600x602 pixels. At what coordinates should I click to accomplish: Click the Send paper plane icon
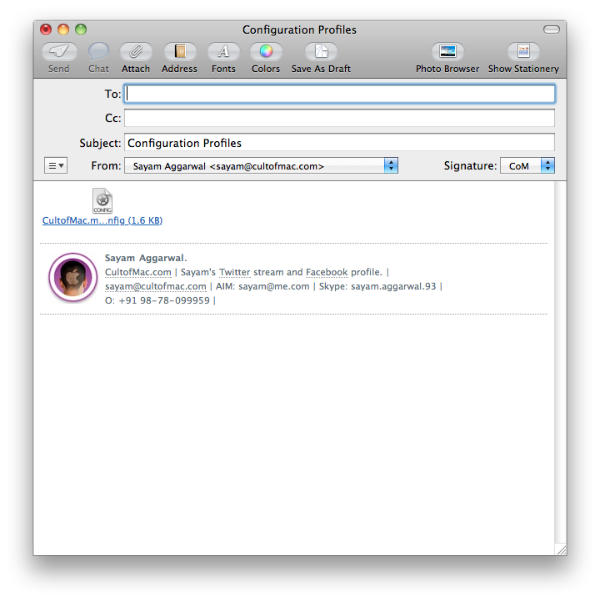59,51
